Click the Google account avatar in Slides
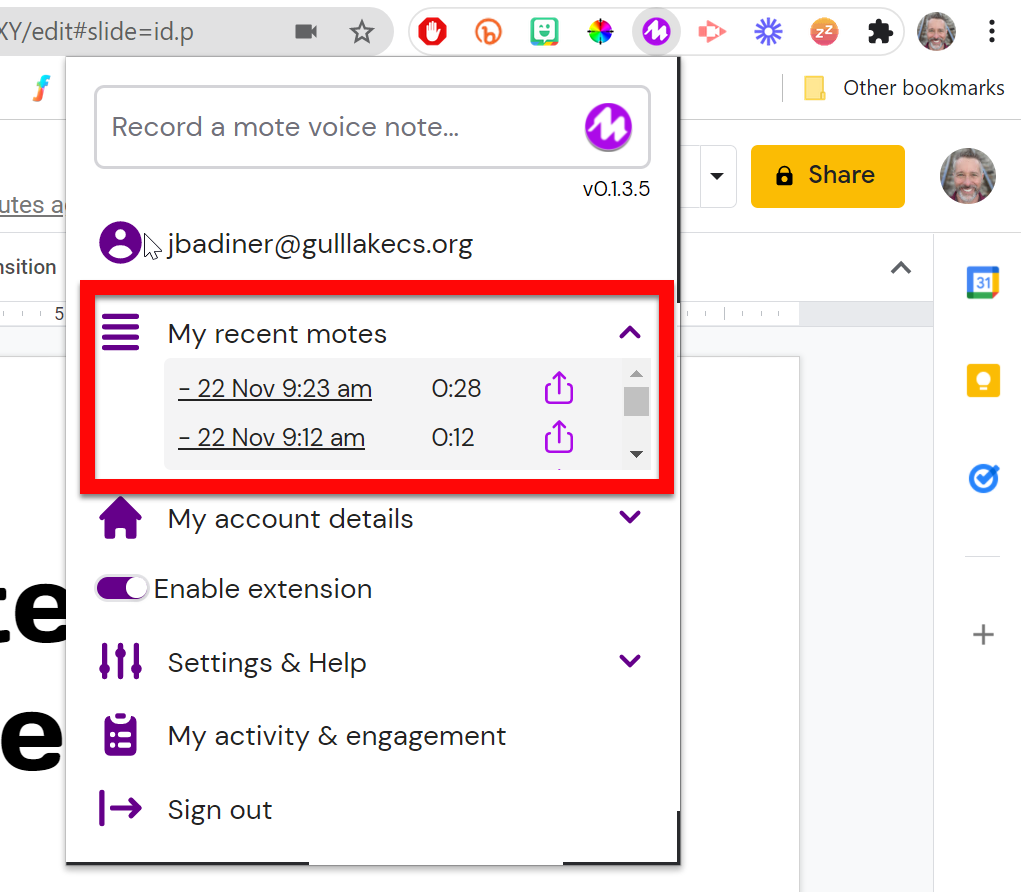The image size is (1021, 892). click(967, 176)
